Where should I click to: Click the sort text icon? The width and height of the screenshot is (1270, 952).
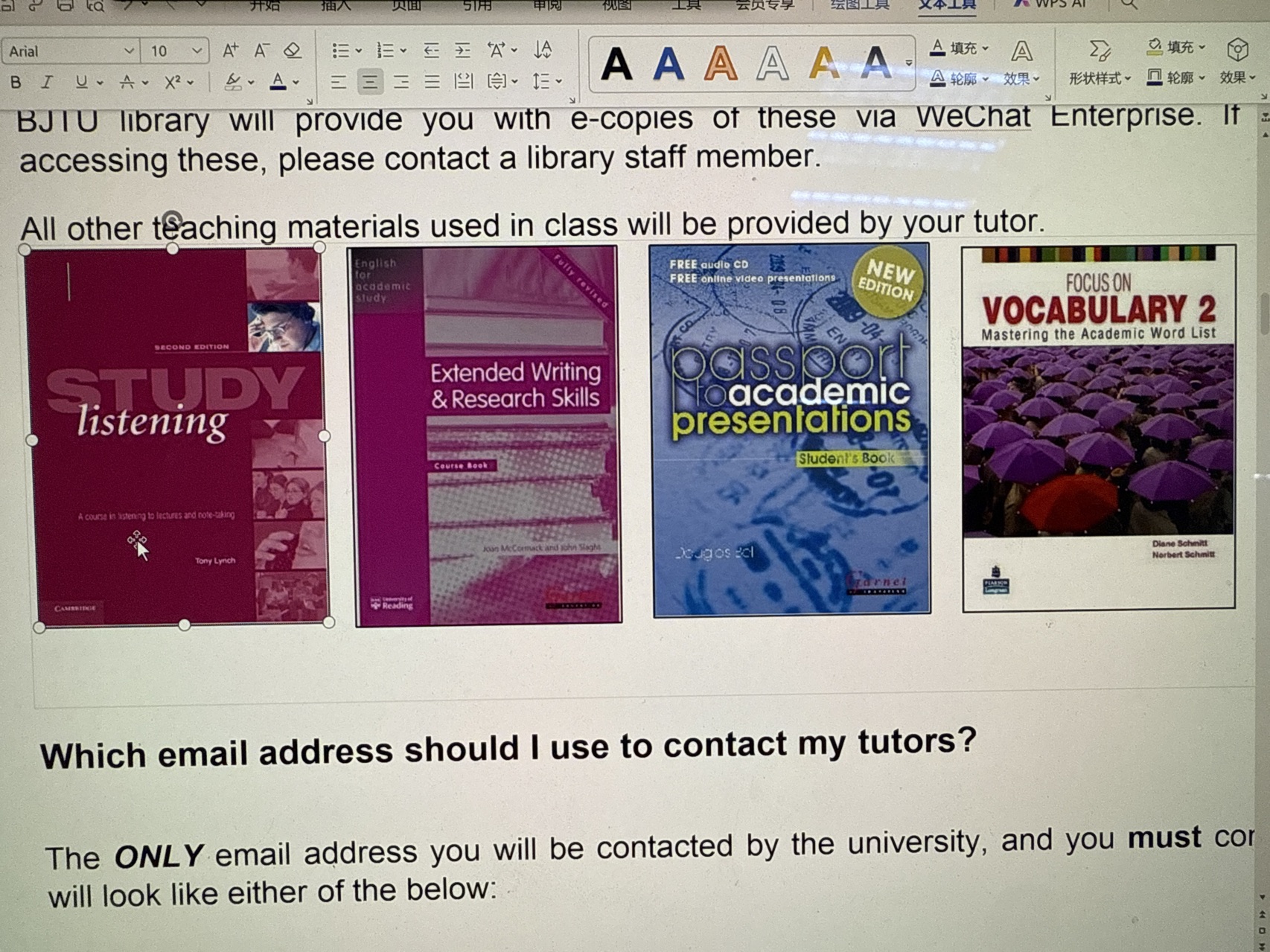543,50
